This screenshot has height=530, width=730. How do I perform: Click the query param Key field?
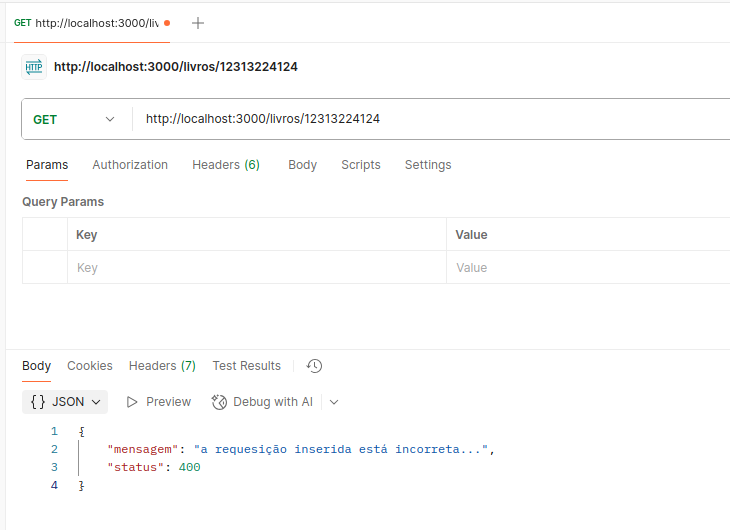[256, 268]
